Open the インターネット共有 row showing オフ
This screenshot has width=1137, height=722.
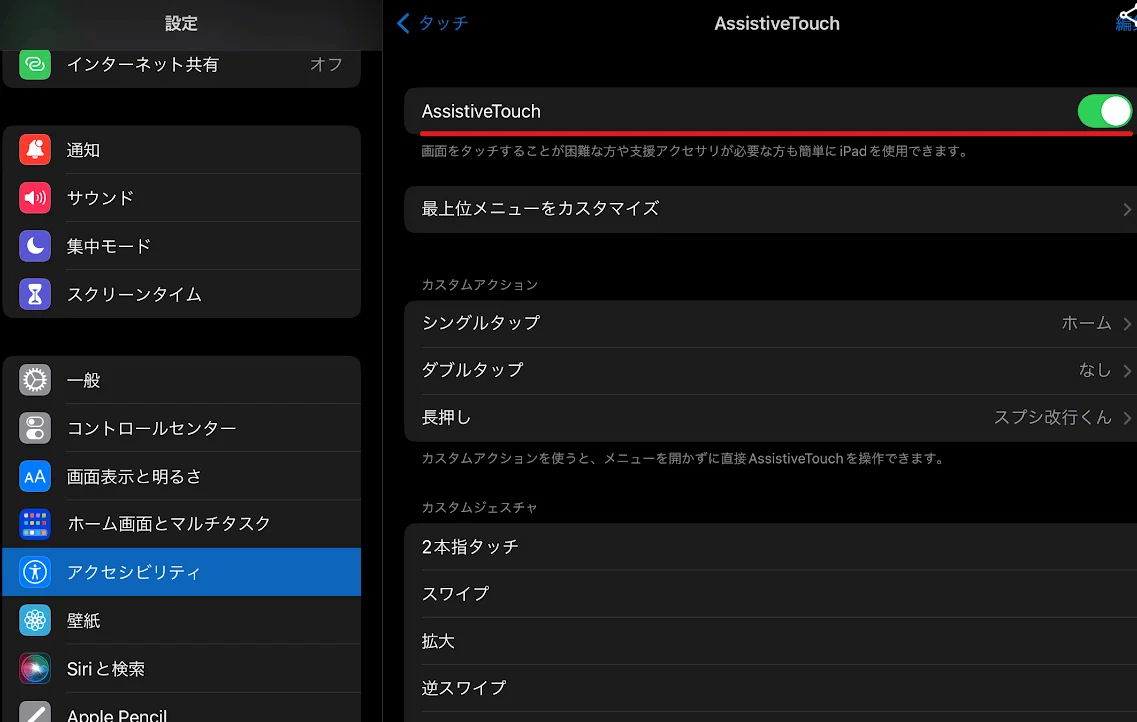(x=182, y=67)
